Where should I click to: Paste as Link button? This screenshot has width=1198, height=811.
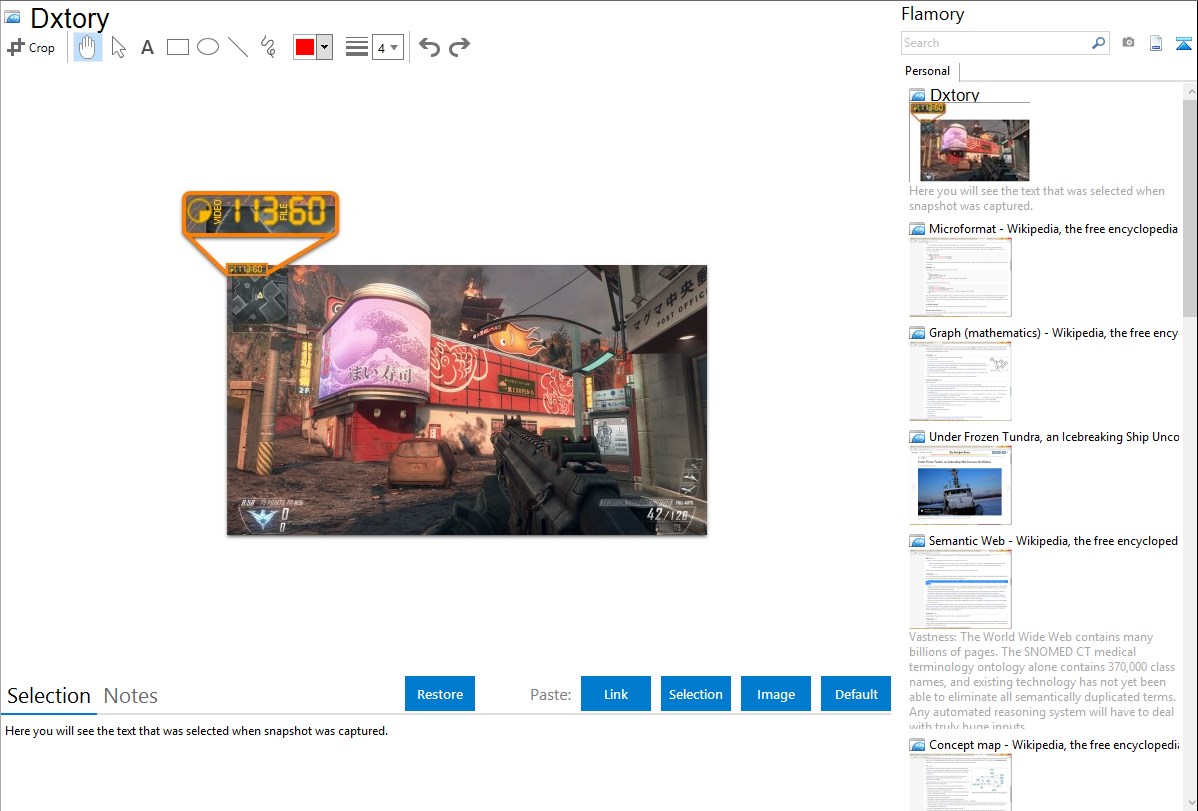[616, 694]
